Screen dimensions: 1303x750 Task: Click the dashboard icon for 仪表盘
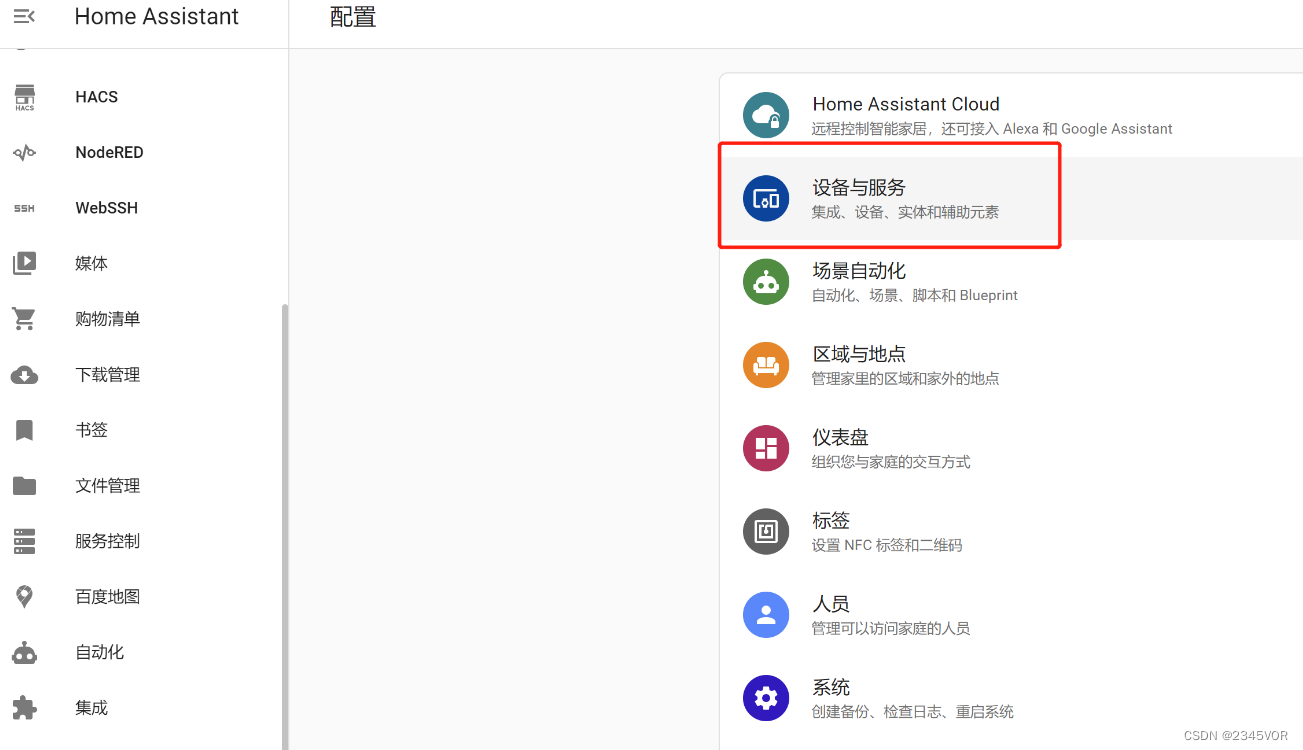pos(766,447)
